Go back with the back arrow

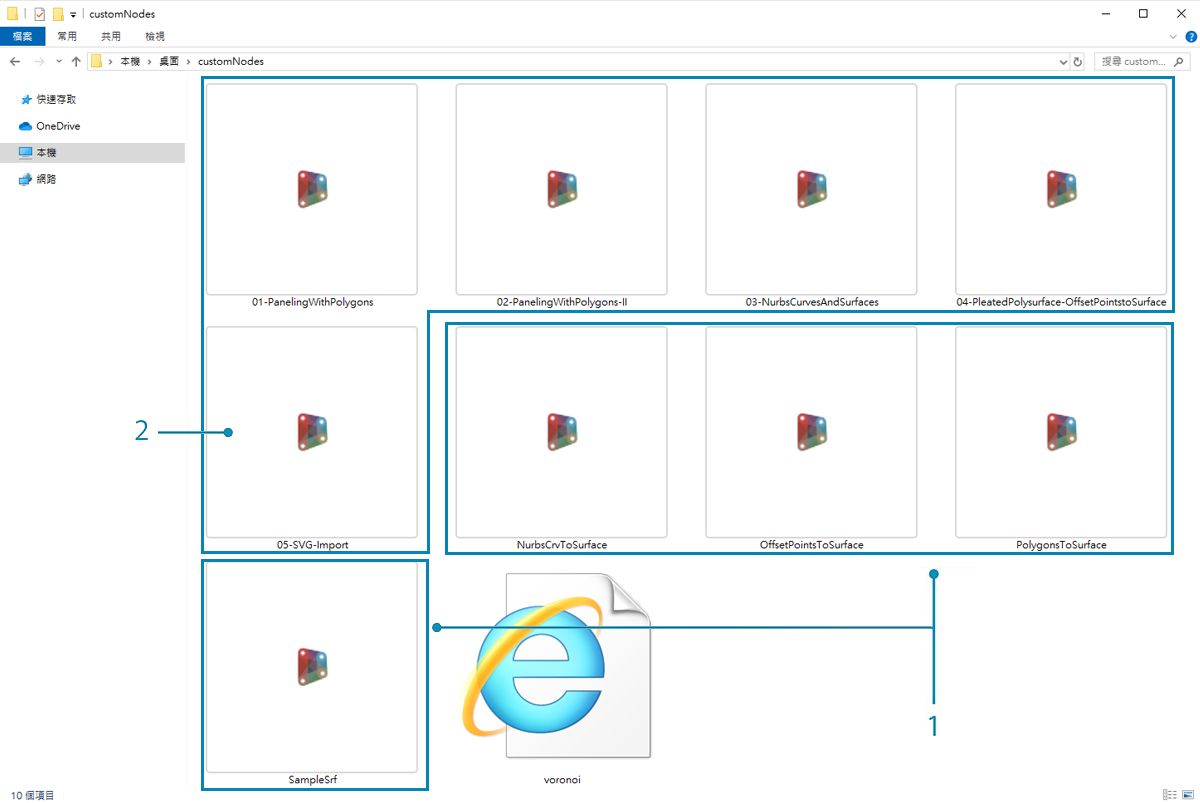tap(15, 61)
